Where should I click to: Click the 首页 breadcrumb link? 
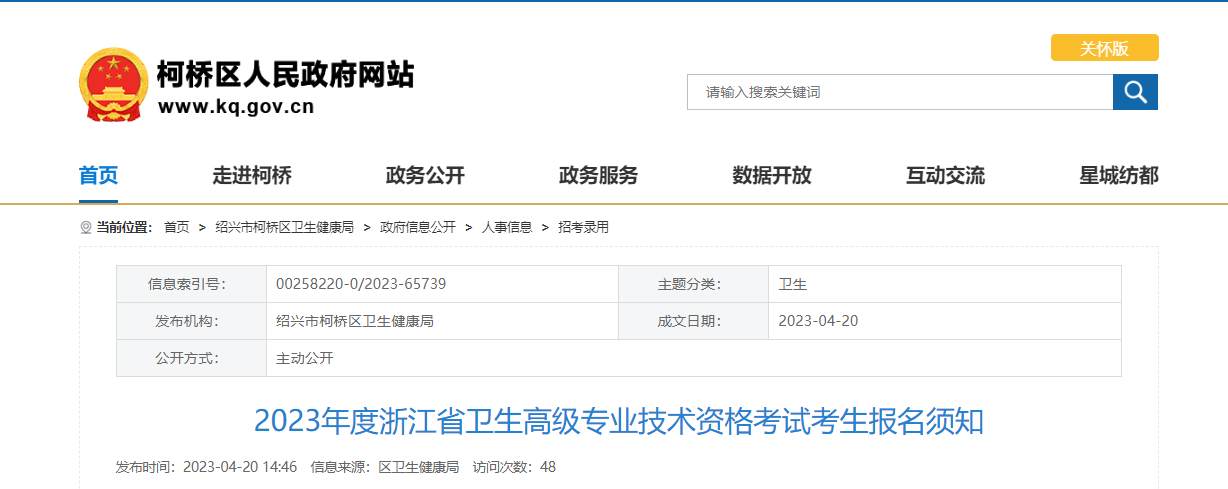[176, 228]
